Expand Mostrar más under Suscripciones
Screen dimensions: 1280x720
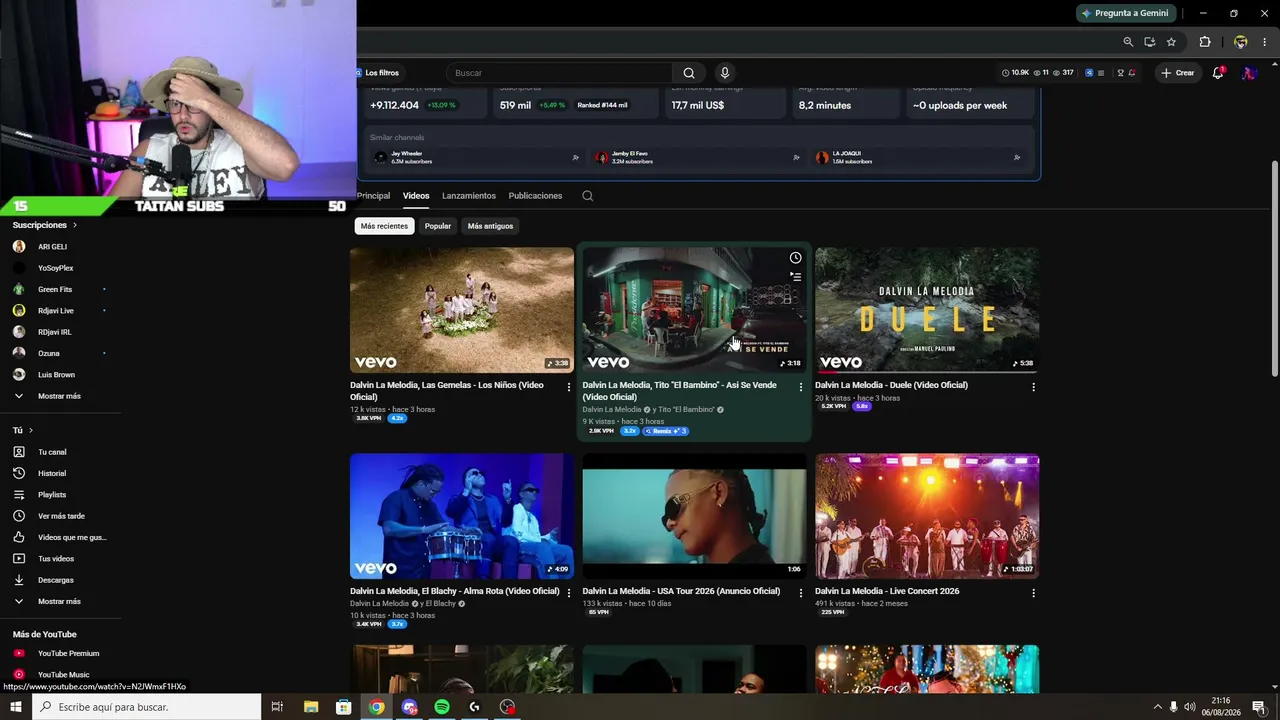tap(47, 396)
